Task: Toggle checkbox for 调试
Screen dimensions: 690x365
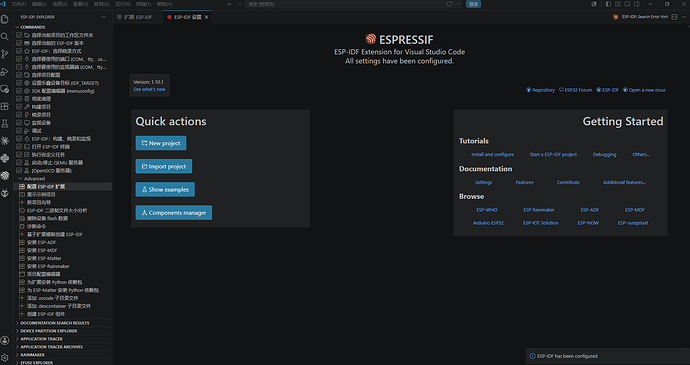Action: pyautogui.click(x=19, y=130)
